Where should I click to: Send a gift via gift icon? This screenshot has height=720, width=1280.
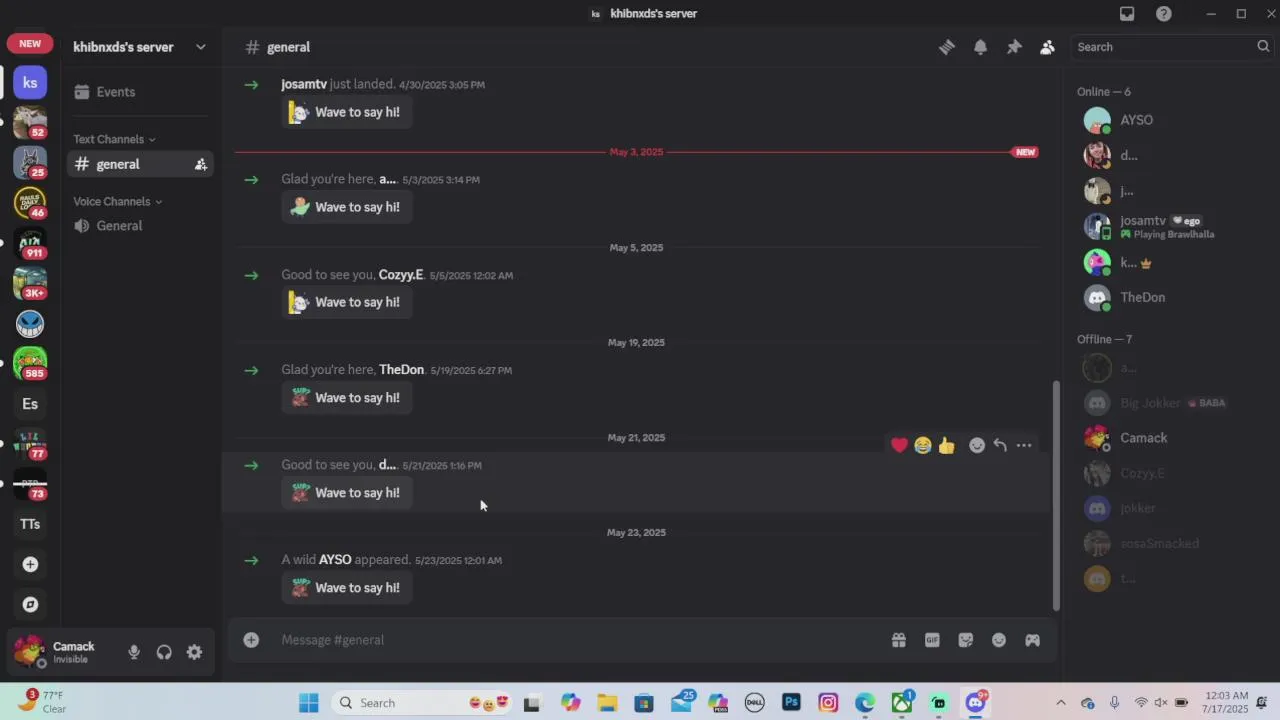click(899, 640)
